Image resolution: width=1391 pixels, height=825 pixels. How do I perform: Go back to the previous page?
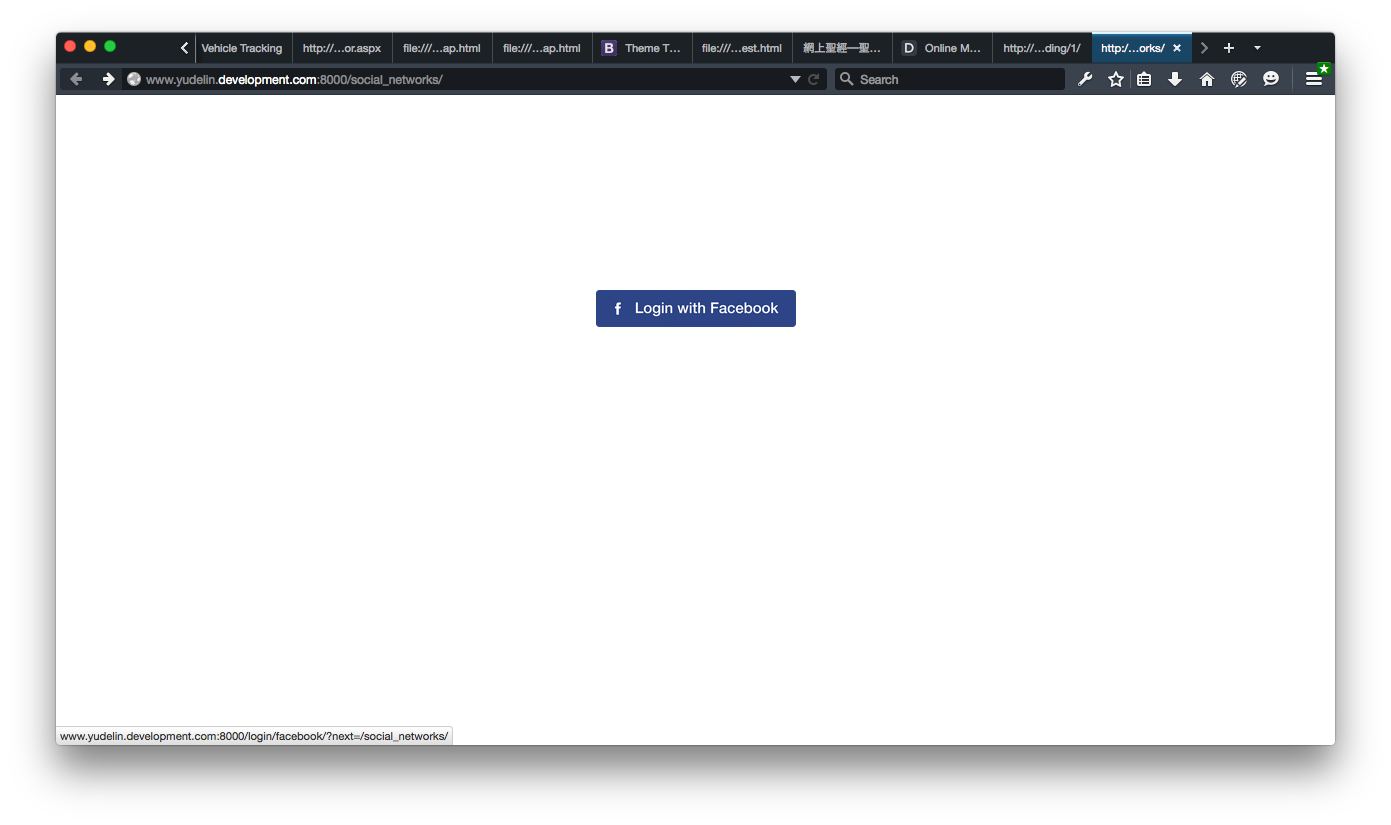coord(76,79)
